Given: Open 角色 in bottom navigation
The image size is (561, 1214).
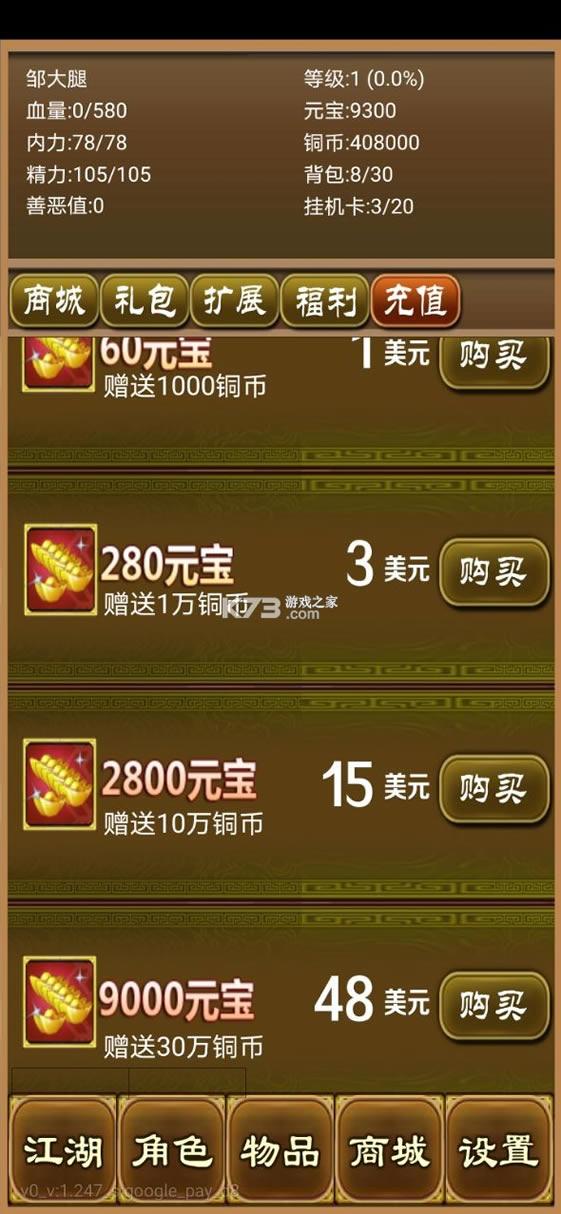Looking at the screenshot, I should (x=171, y=1150).
